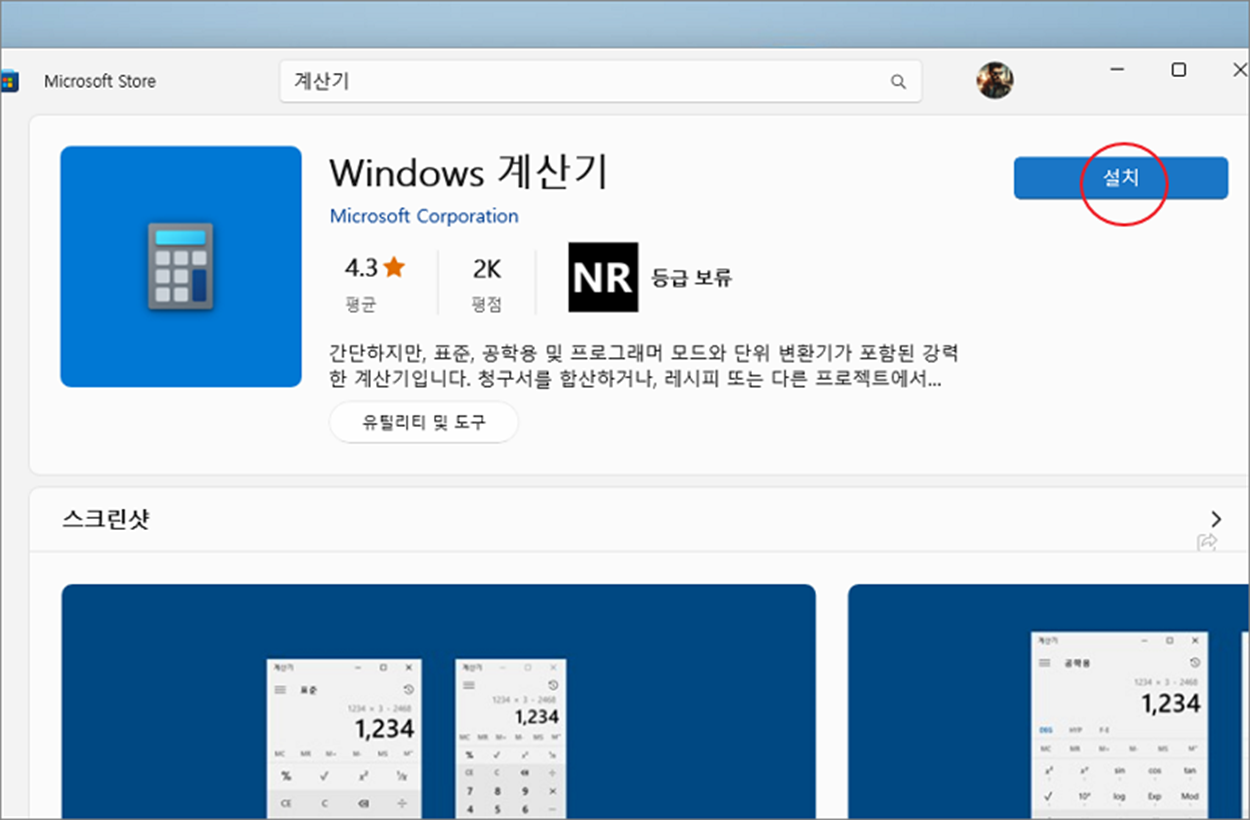Screen dimensions: 1250x820
Task: Click the 2K ratings count
Action: pos(487,269)
